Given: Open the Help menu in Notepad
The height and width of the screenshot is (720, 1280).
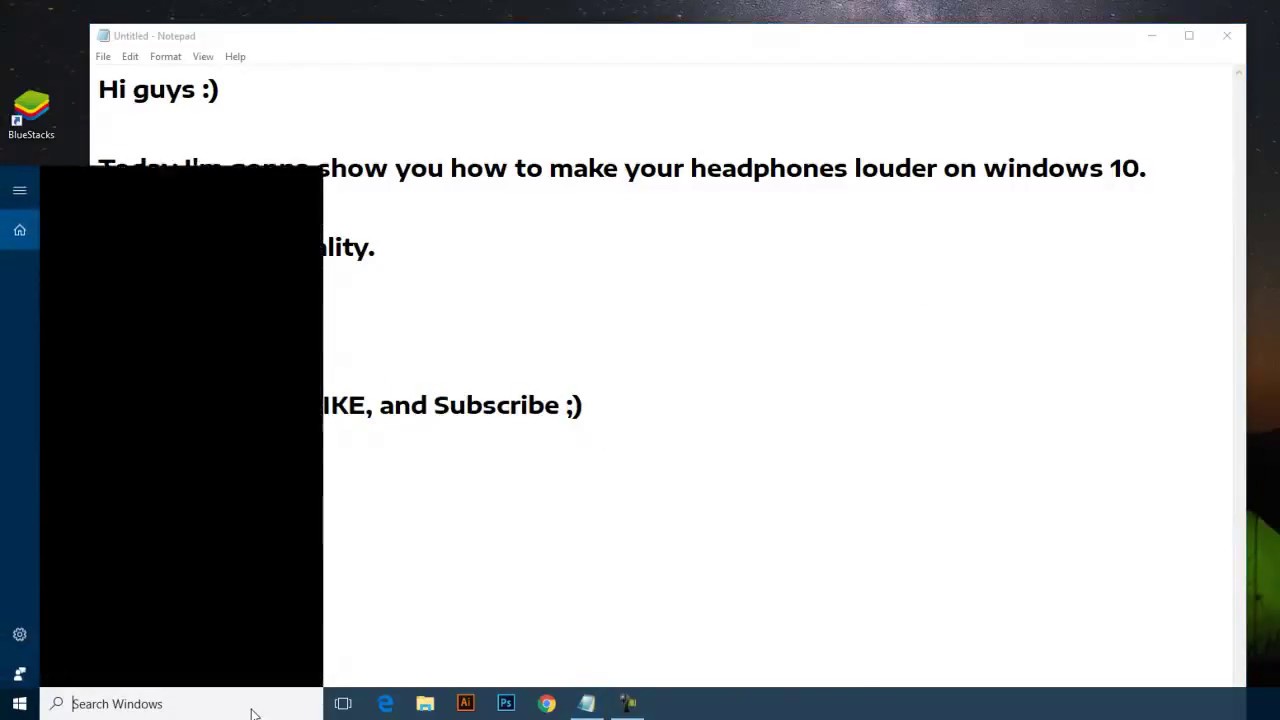Looking at the screenshot, I should [x=235, y=57].
